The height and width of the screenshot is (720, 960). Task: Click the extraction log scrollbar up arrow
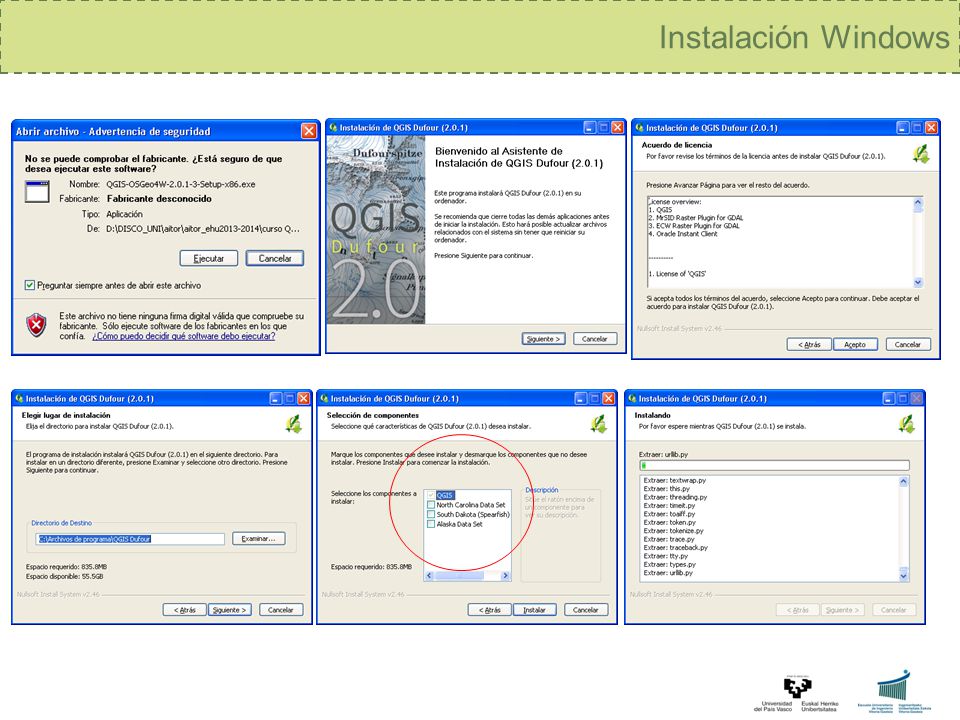click(904, 482)
